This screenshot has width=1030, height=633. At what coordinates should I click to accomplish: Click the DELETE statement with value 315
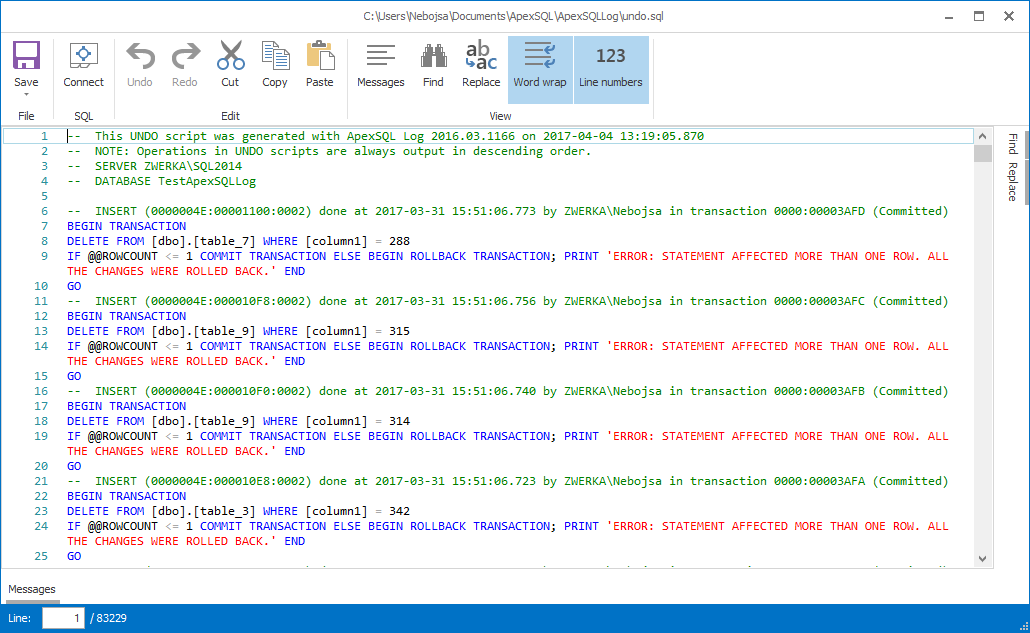click(x=238, y=331)
